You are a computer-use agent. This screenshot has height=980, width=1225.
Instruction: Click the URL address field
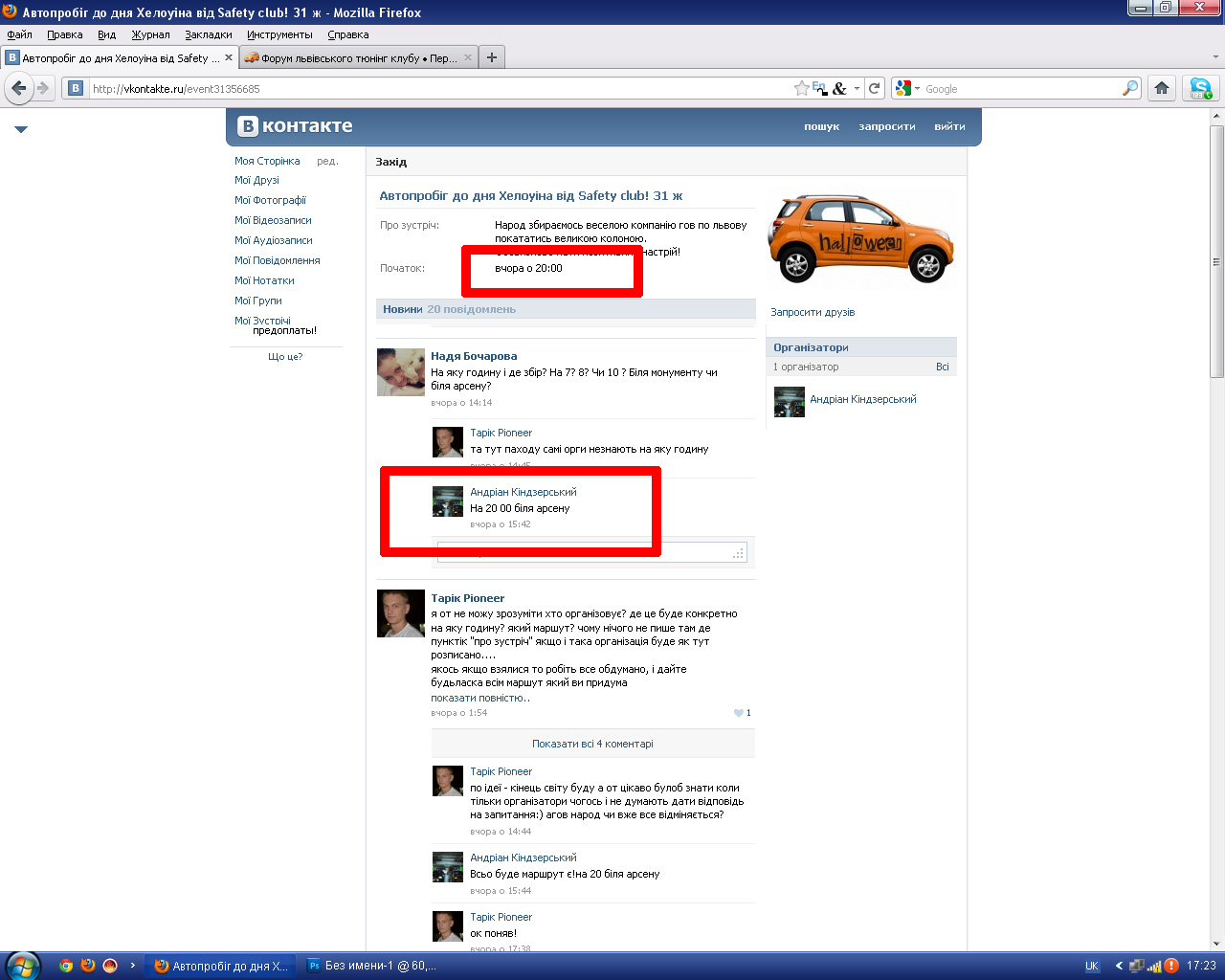coord(440,89)
